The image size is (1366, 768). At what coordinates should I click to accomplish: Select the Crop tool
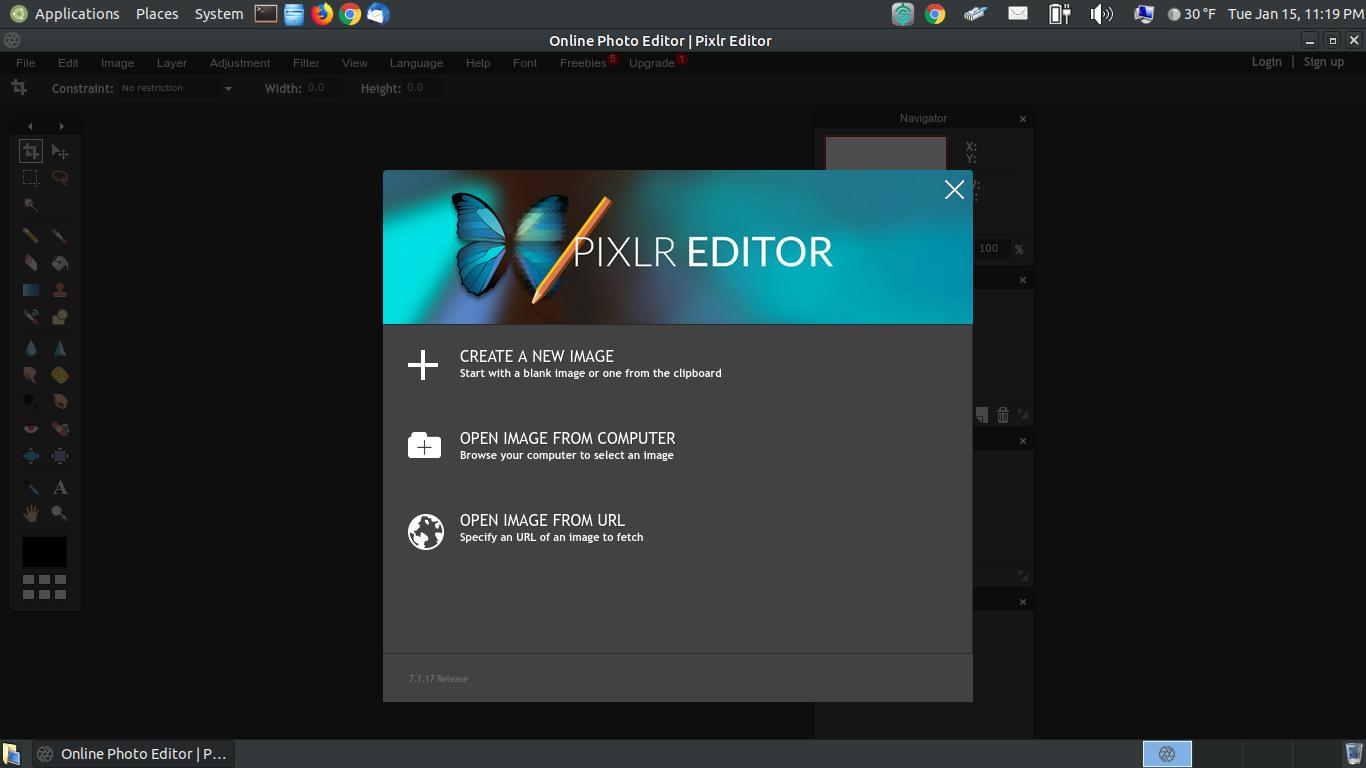click(x=30, y=152)
